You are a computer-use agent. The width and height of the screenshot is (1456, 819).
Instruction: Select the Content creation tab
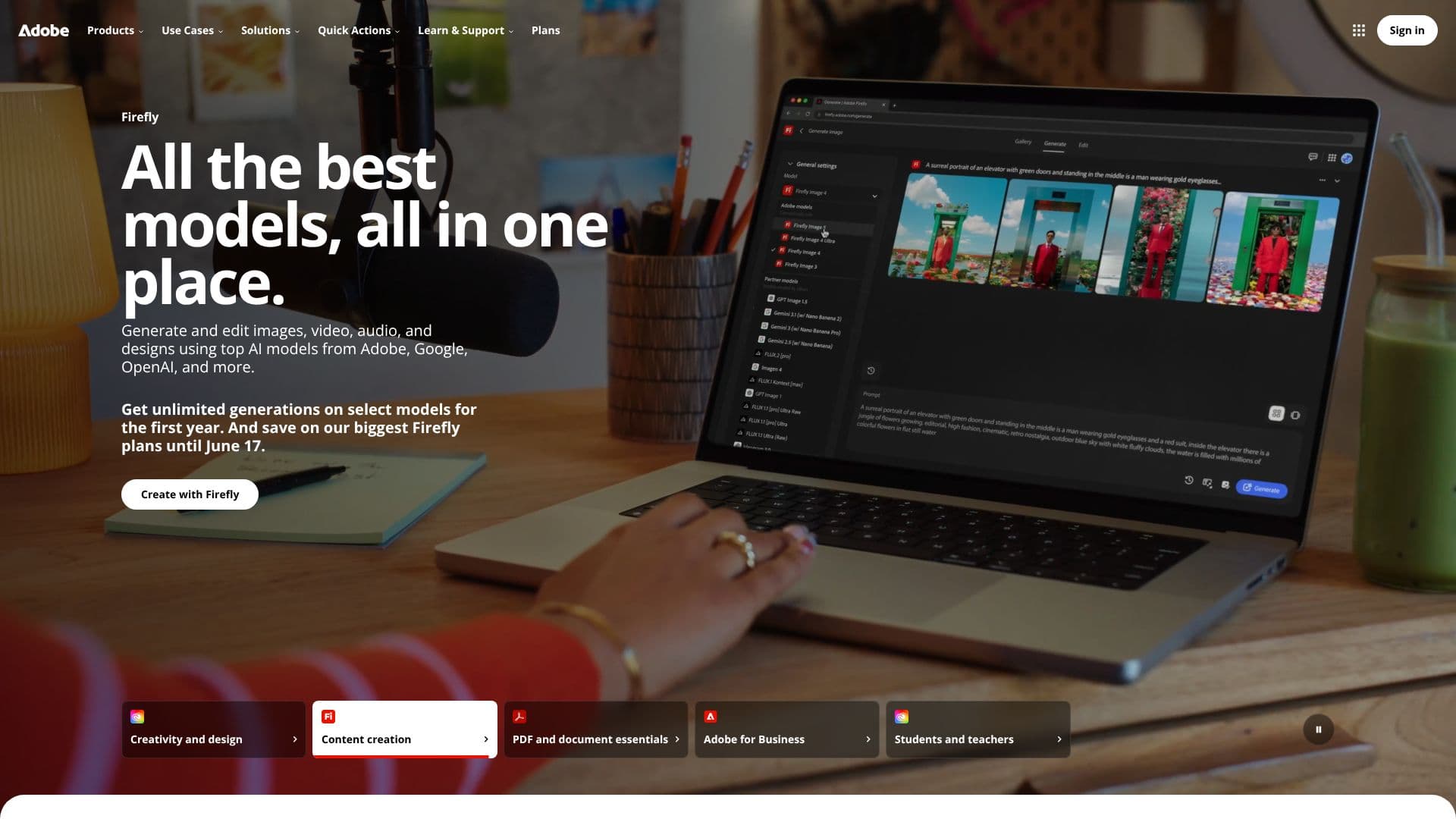pos(405,730)
